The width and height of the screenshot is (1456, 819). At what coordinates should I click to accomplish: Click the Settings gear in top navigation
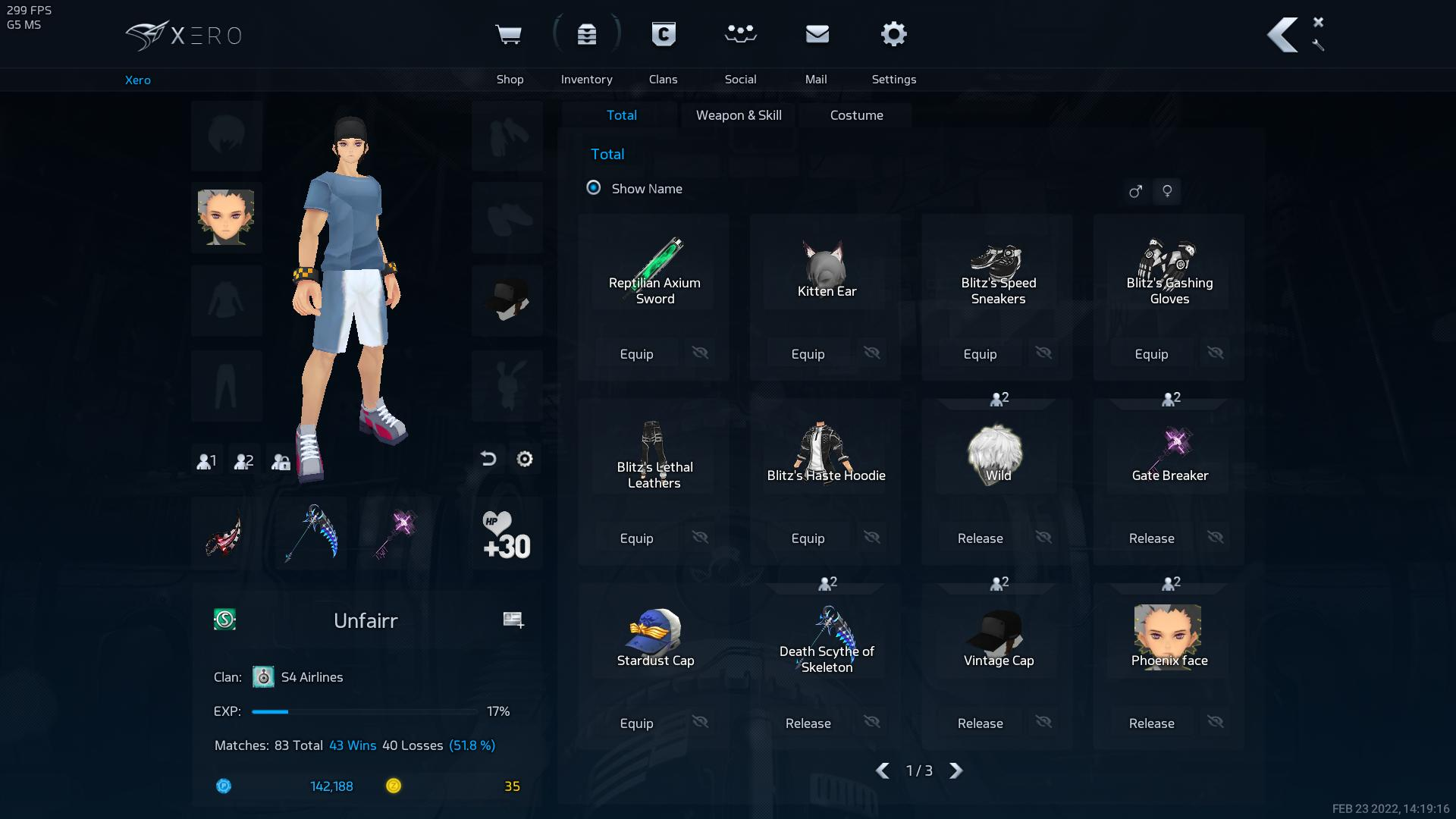click(x=893, y=35)
